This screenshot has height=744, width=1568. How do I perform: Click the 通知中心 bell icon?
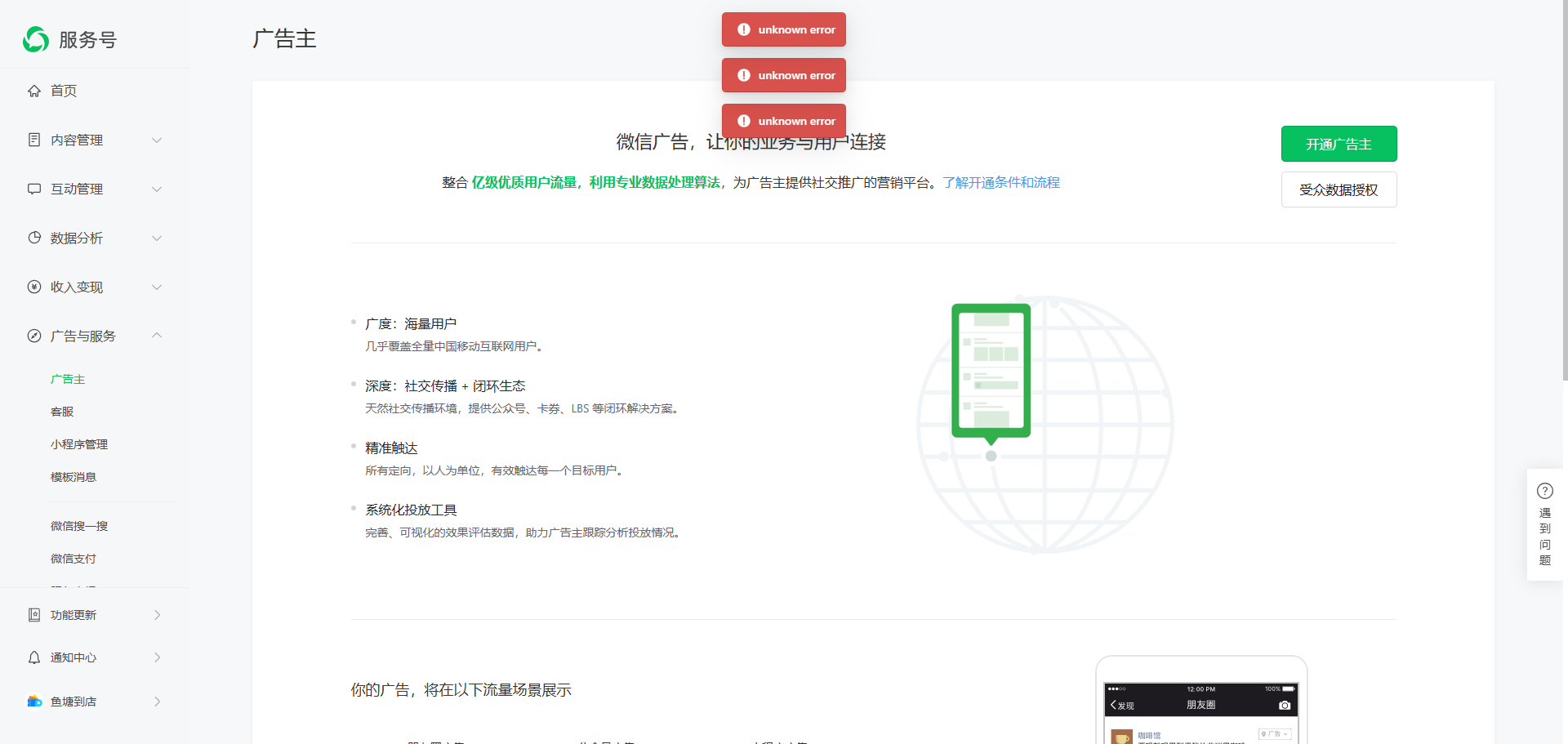pos(34,657)
